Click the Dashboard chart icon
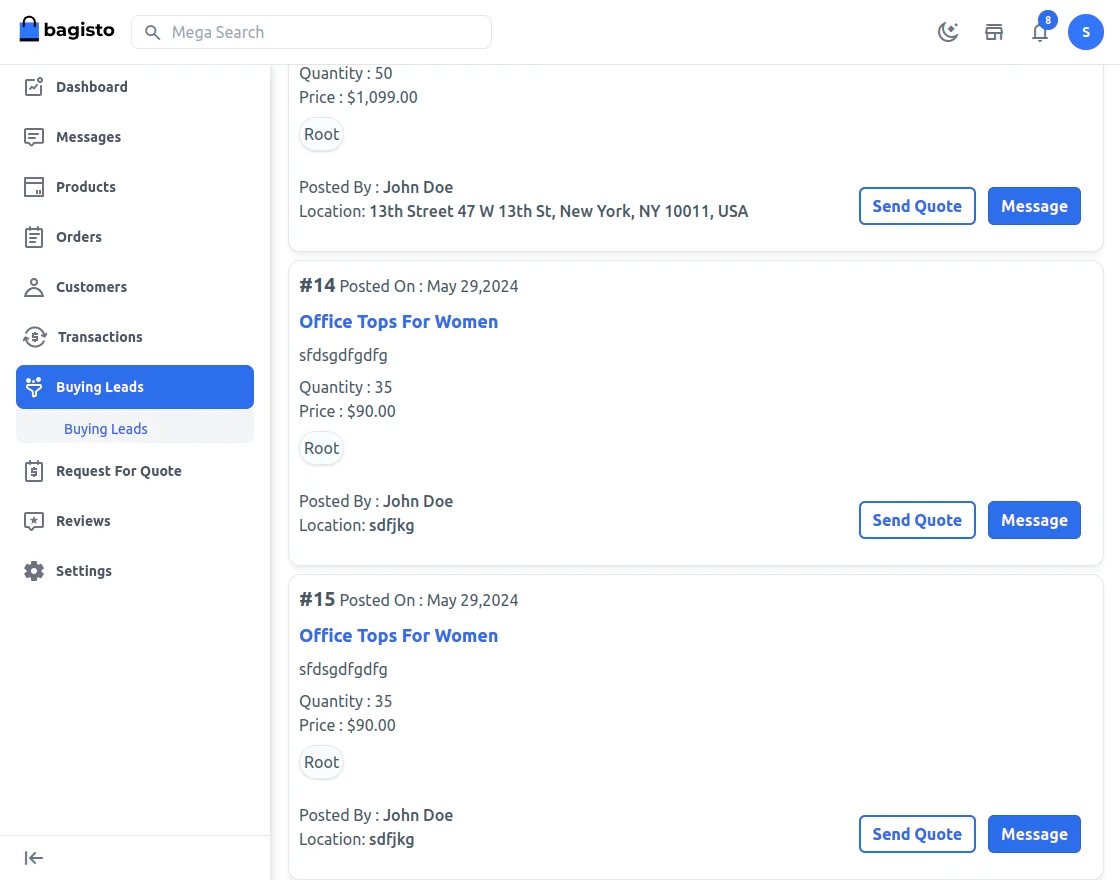Image resolution: width=1120 pixels, height=880 pixels. tap(34, 87)
